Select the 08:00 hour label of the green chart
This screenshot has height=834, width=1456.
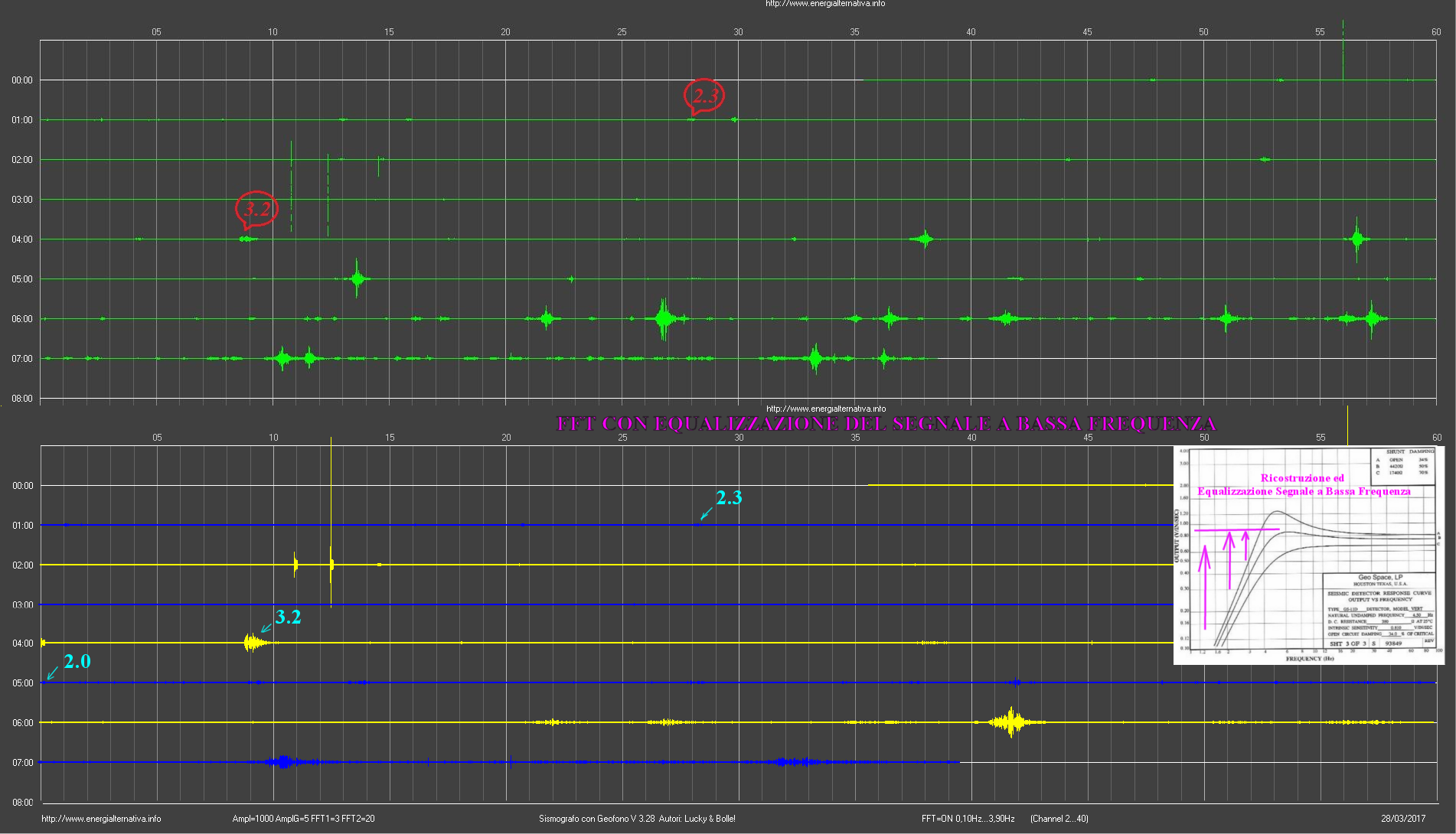[x=22, y=399]
